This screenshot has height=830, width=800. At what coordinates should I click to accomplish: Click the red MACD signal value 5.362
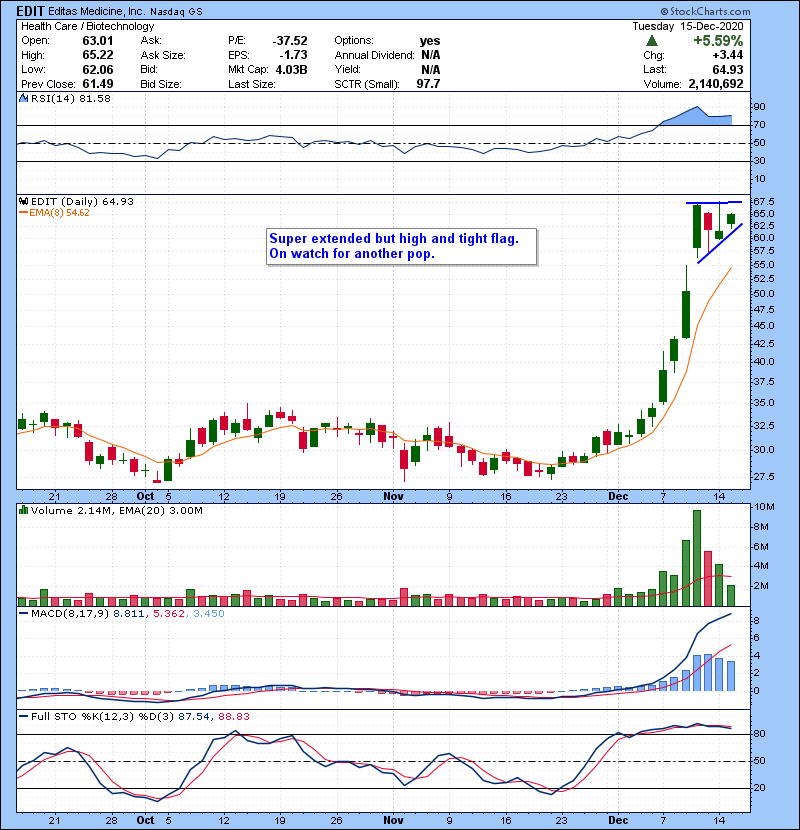click(x=168, y=614)
